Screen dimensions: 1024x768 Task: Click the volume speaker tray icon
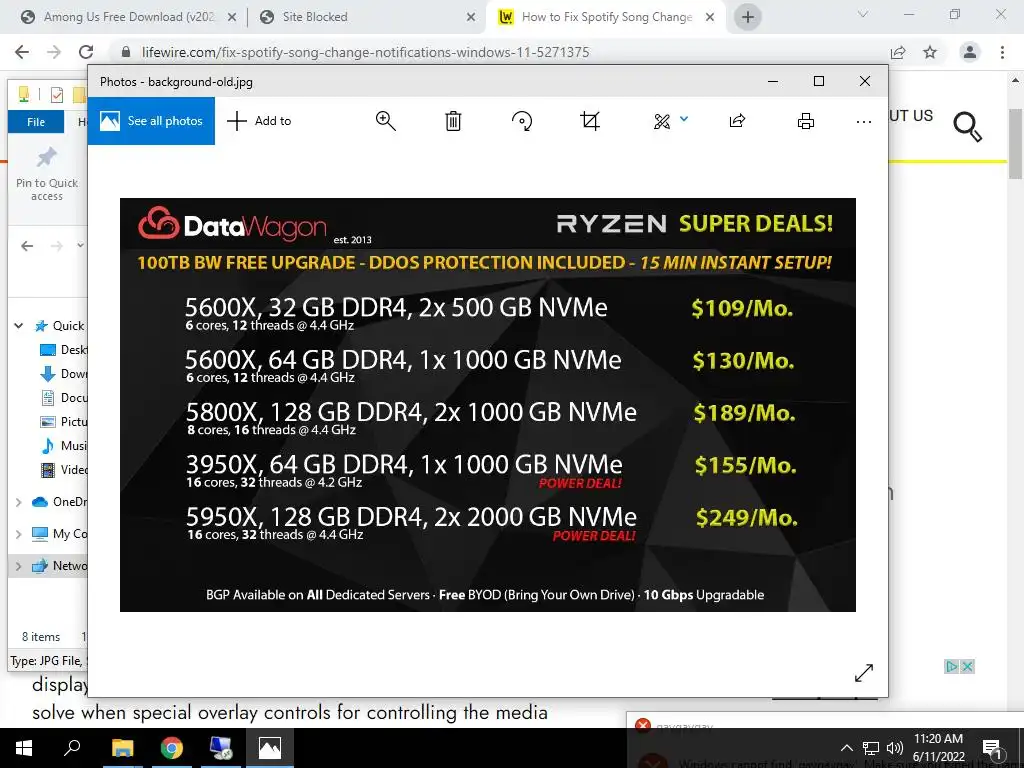895,748
